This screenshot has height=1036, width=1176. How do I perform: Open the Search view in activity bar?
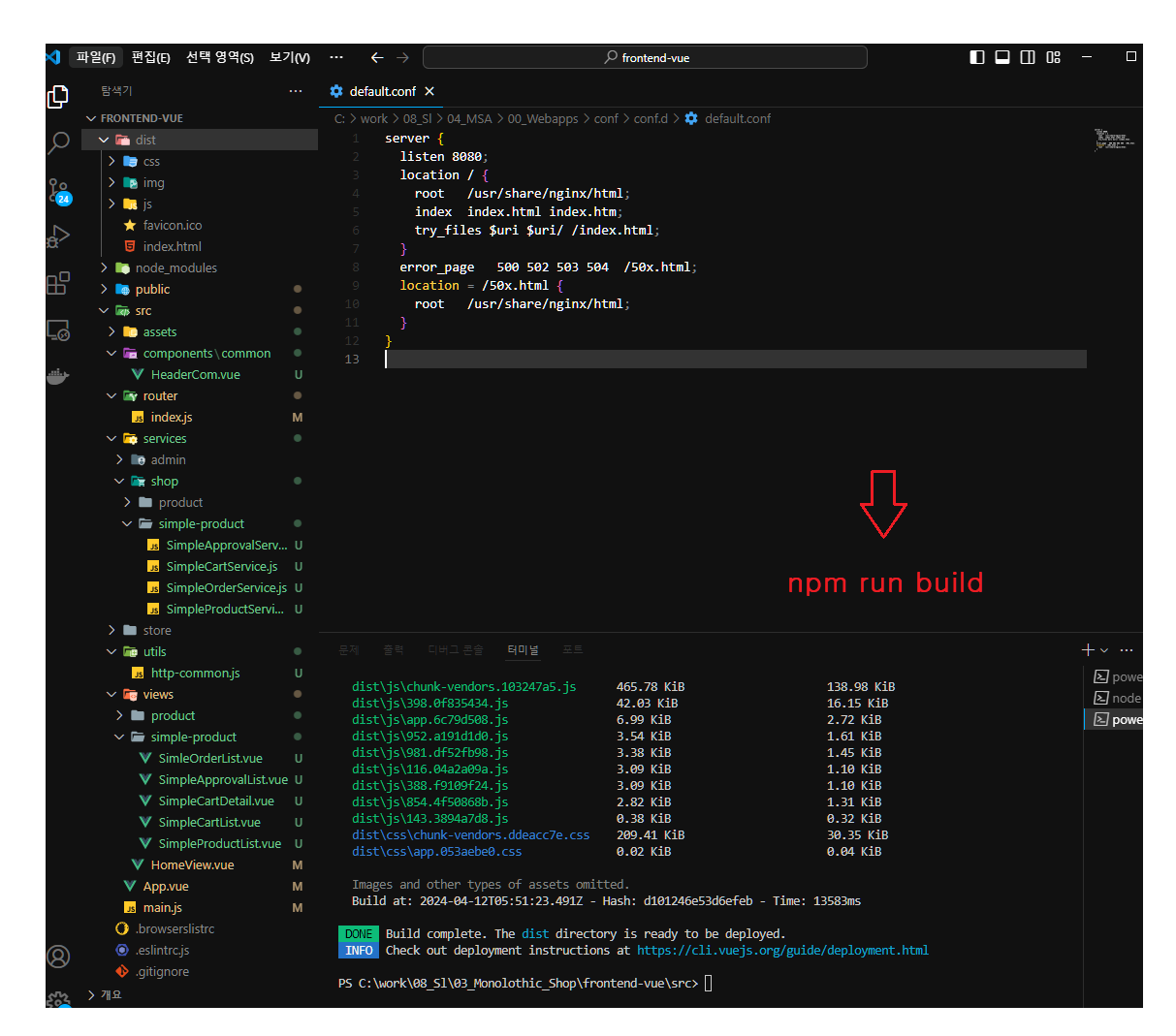(x=58, y=143)
